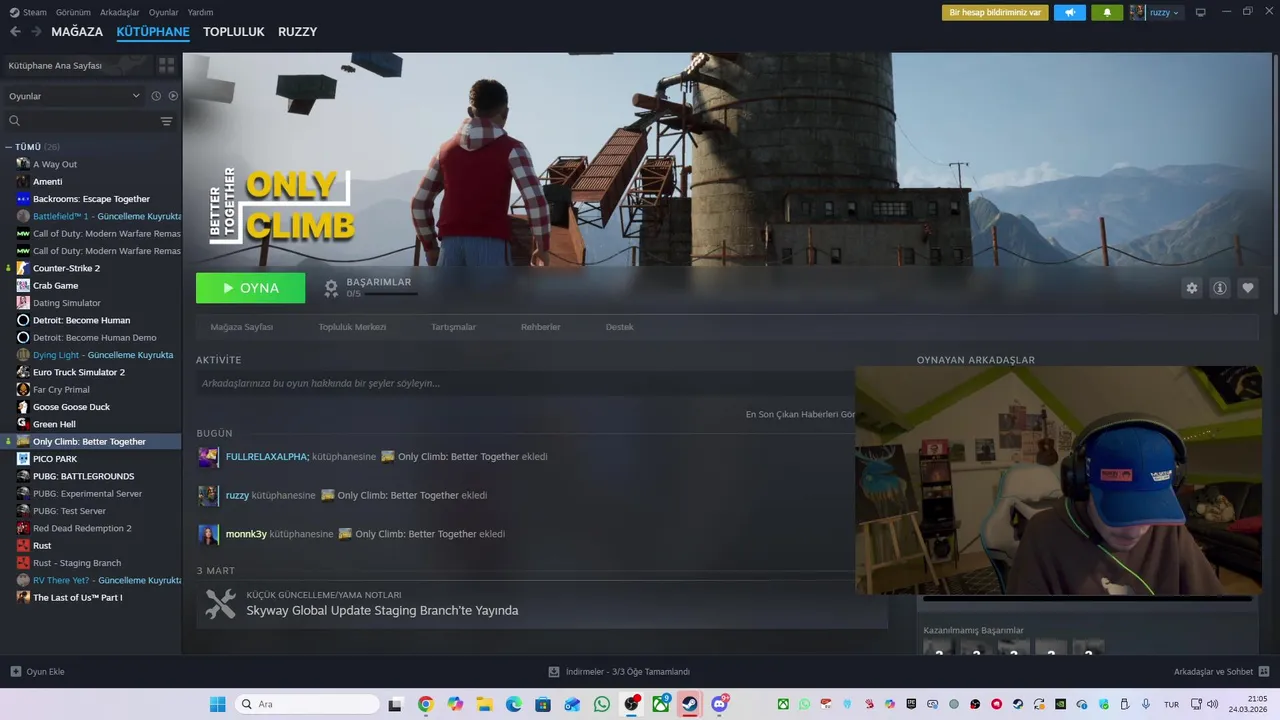Select Counter-Strike 2 in the library
Viewport: 1280px width, 720px height.
(x=66, y=268)
